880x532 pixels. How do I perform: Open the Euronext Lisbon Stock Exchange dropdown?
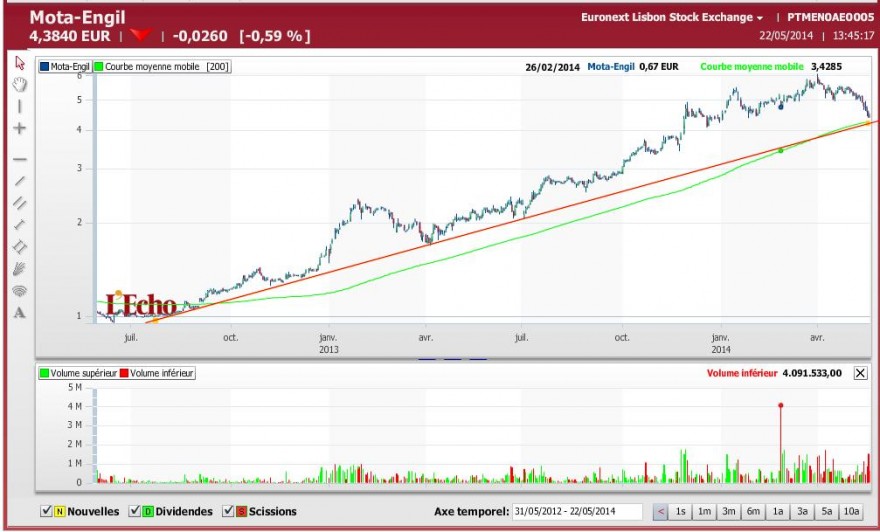tap(672, 17)
